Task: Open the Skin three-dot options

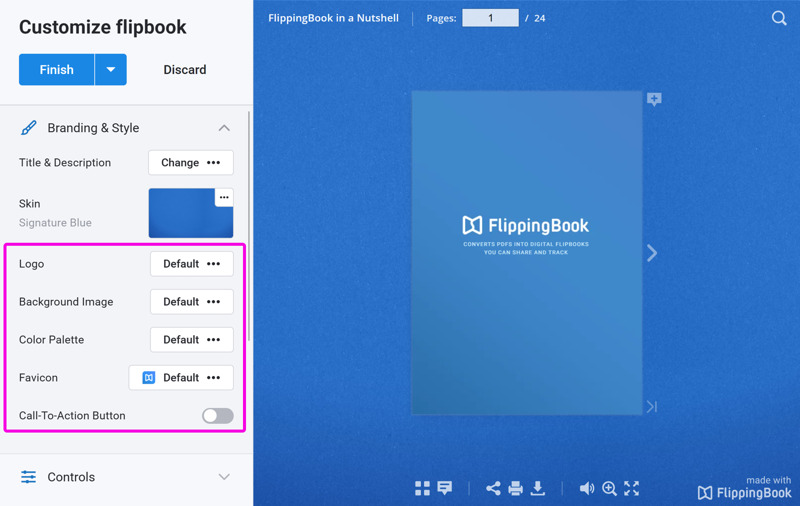Action: tap(224, 197)
